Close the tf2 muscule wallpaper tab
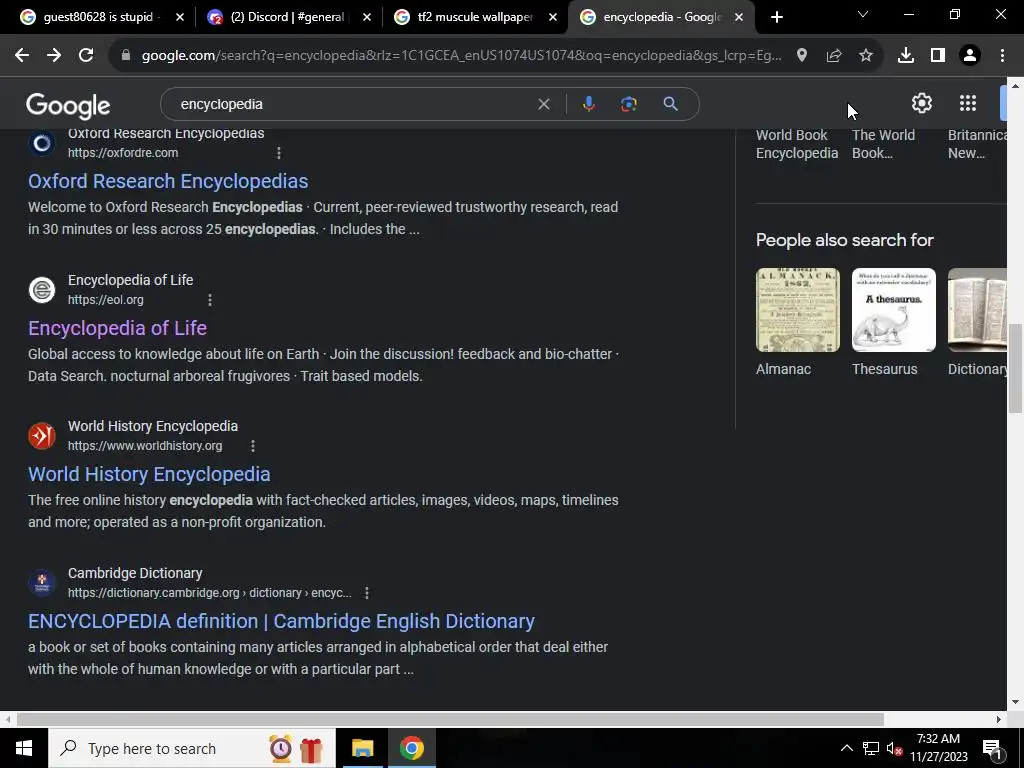 (x=553, y=18)
